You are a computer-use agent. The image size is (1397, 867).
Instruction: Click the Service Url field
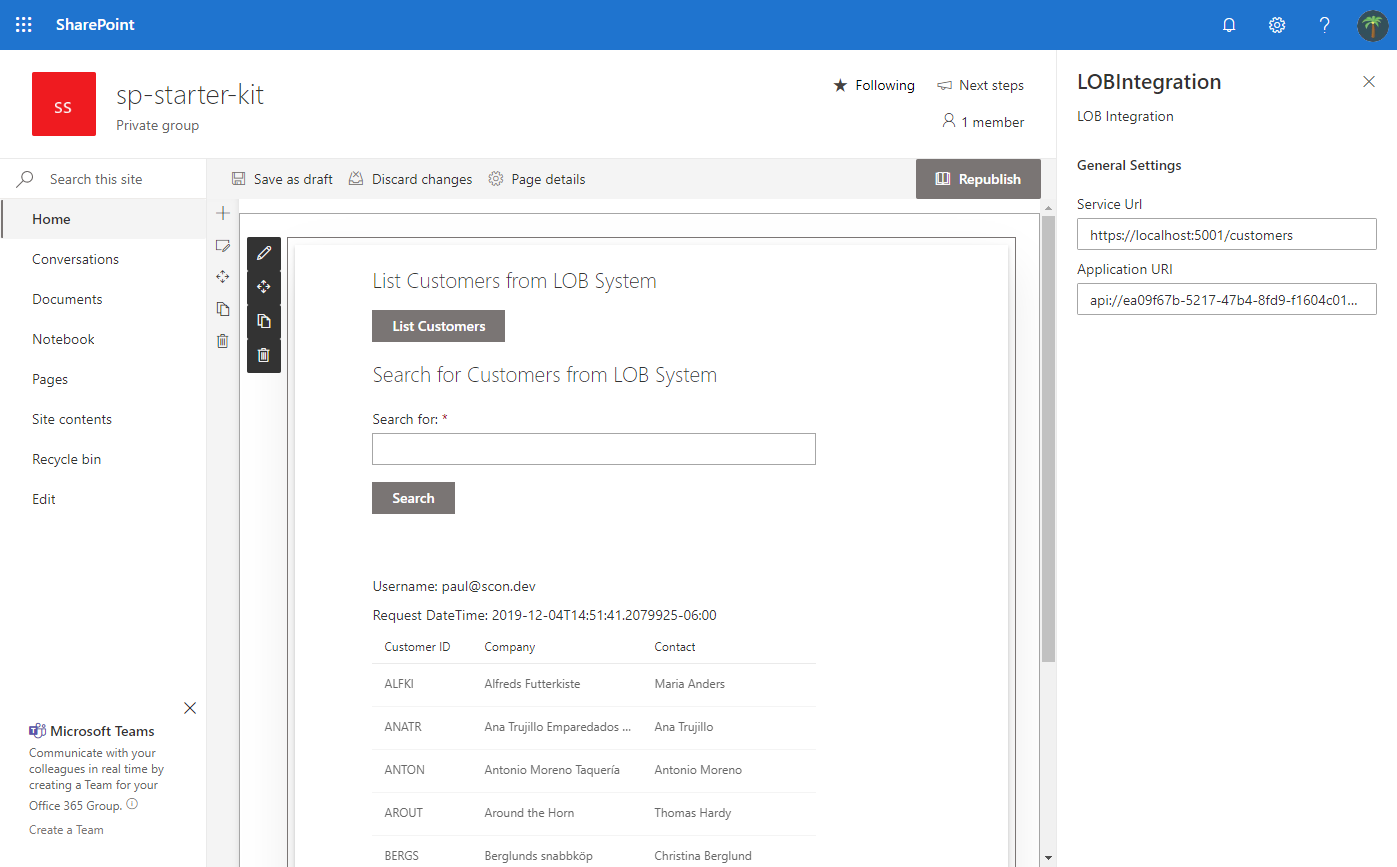[1227, 235]
